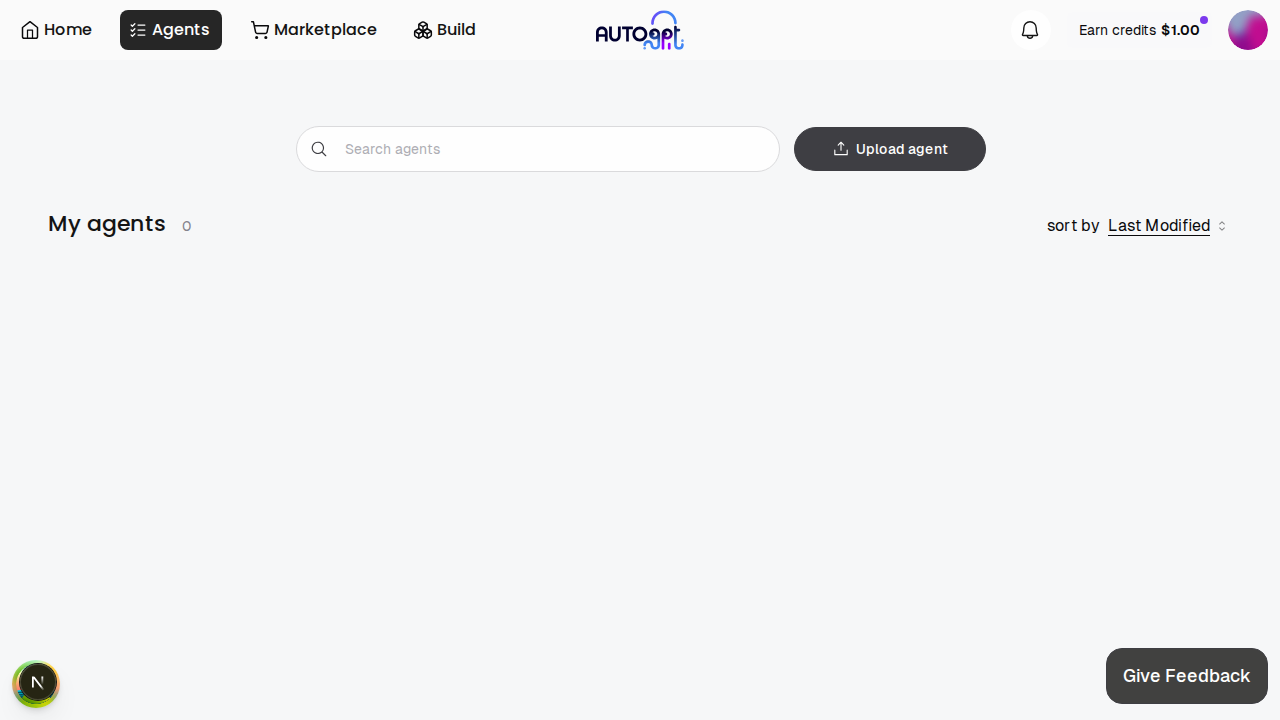The width and height of the screenshot is (1280, 720).
Task: Open the Last Modified sort dropdown
Action: pos(1159,226)
